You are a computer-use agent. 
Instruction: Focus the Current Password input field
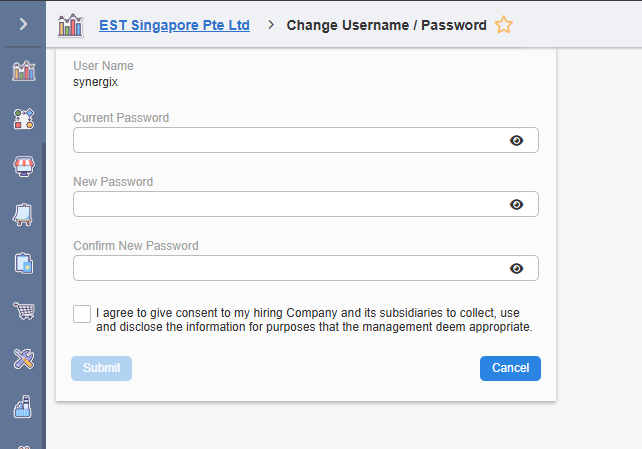pos(290,140)
